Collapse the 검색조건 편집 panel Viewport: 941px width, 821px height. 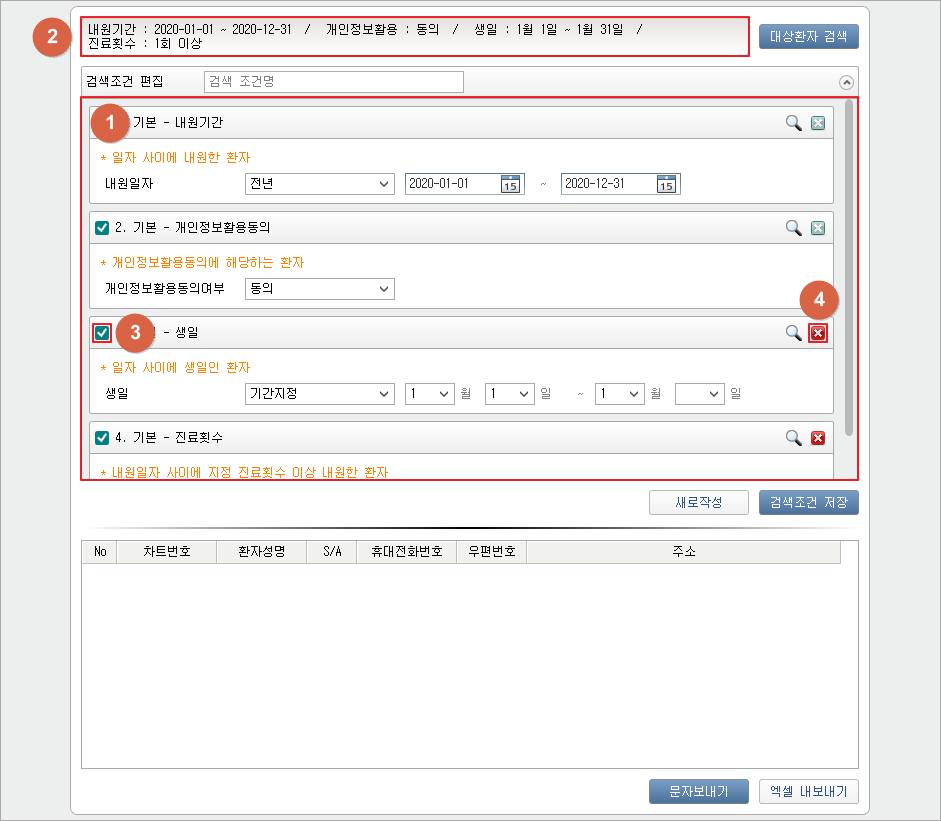(847, 83)
